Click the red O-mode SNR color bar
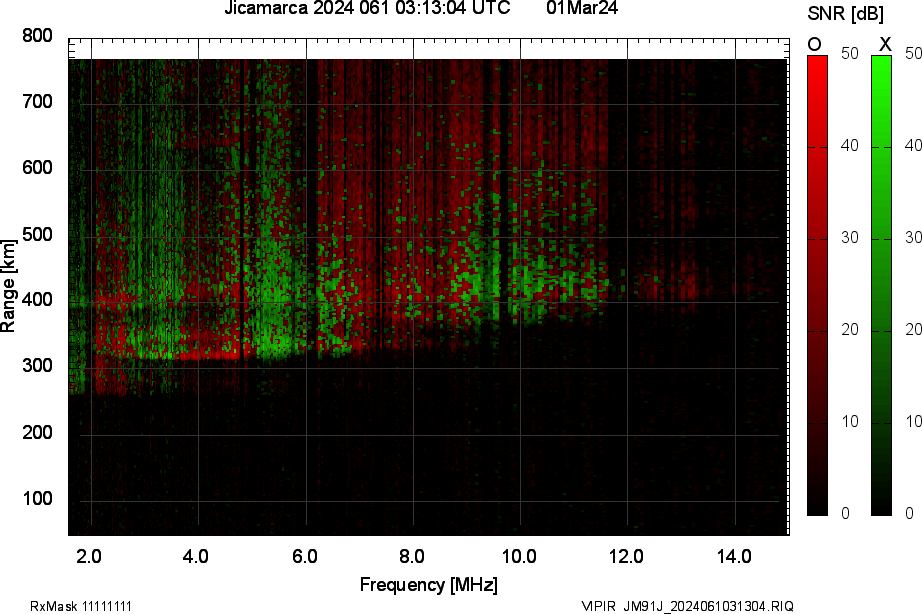This screenshot has height=614, width=922. (x=817, y=285)
